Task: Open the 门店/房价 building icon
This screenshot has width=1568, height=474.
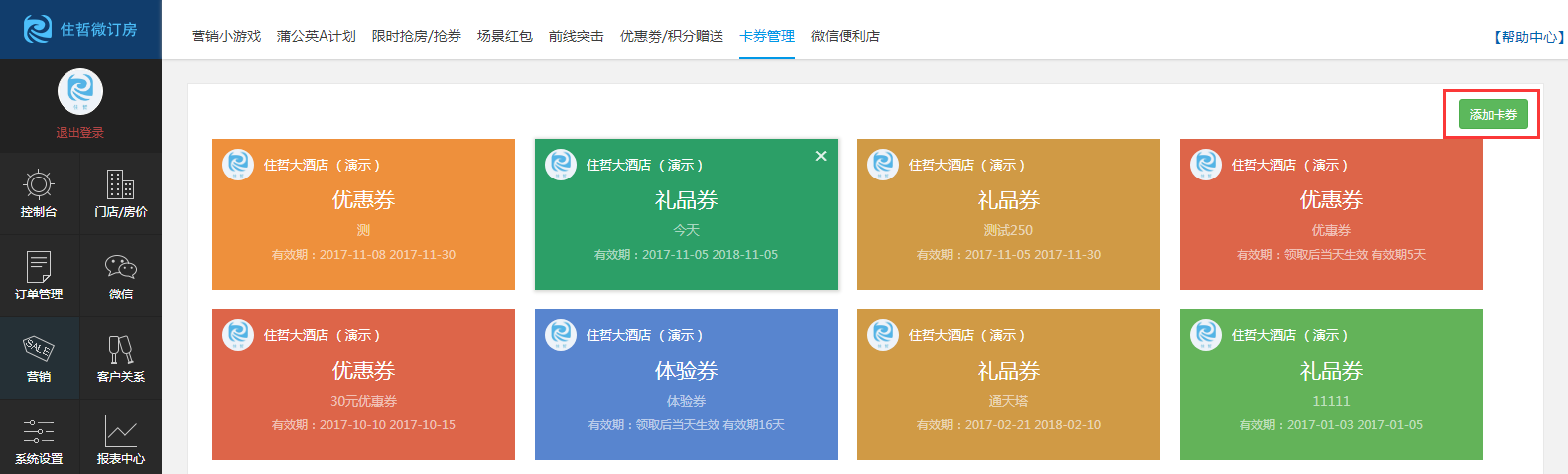Action: [121, 184]
